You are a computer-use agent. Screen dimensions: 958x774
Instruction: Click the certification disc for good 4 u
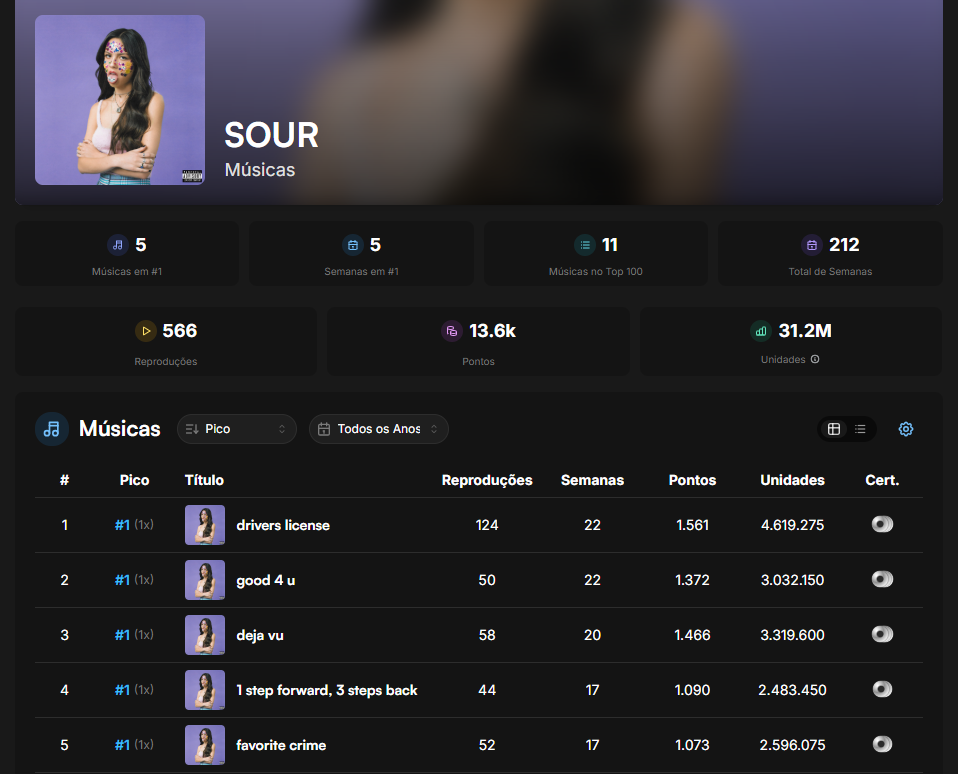tap(882, 579)
